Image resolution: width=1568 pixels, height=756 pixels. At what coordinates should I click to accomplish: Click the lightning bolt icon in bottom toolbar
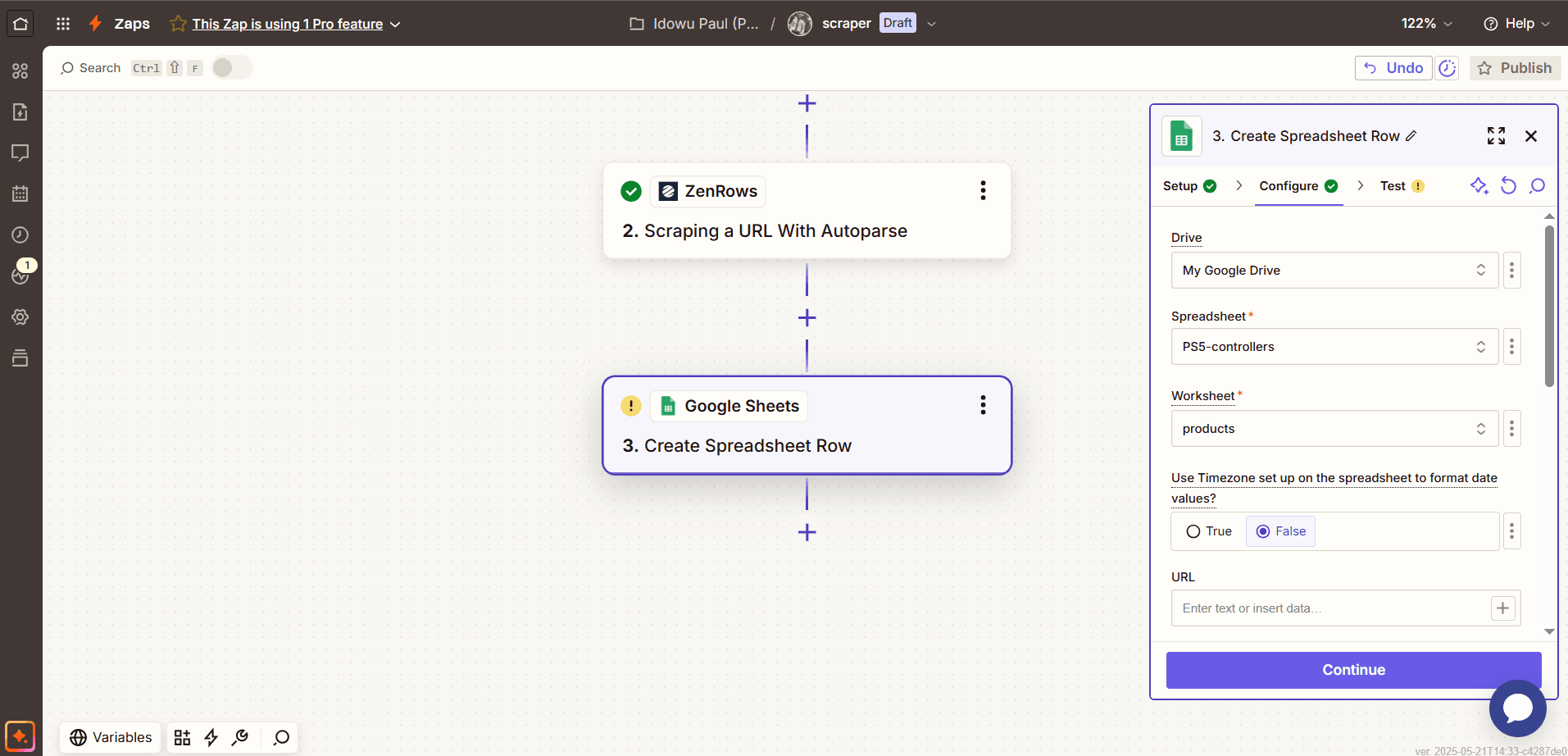click(x=211, y=737)
